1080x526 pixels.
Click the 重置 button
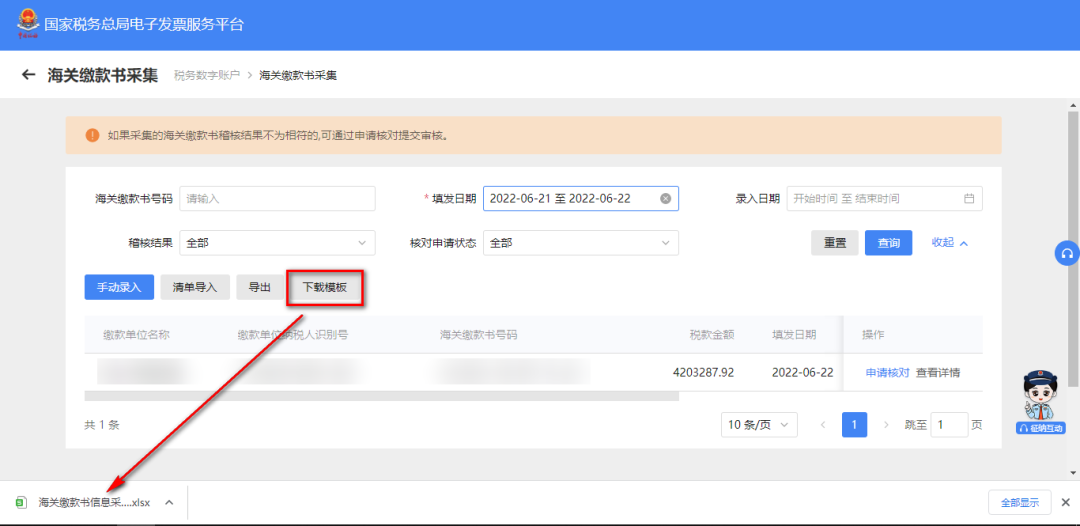tap(835, 242)
